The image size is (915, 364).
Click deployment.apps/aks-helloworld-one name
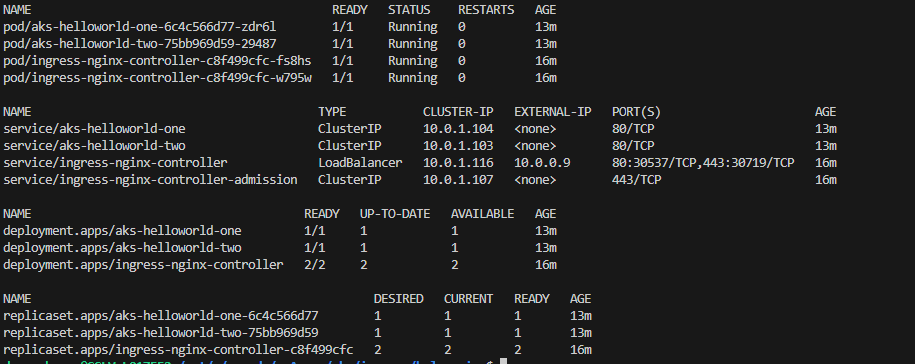pyautogui.click(x=122, y=230)
